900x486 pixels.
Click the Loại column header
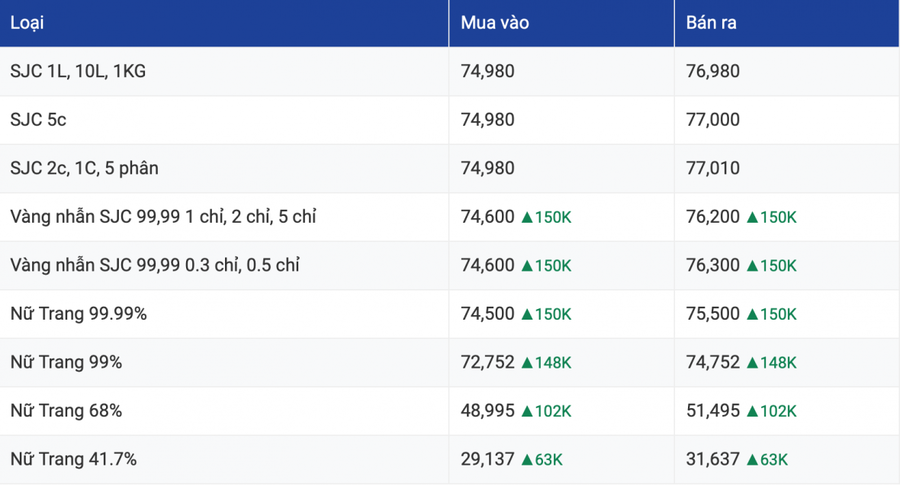pyautogui.click(x=27, y=23)
